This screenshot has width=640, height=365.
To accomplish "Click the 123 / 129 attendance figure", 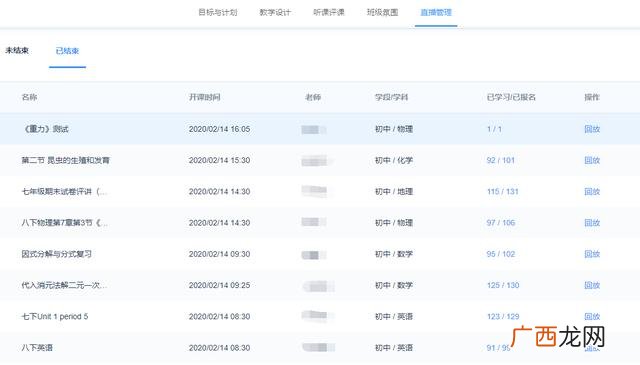I will click(x=503, y=316).
